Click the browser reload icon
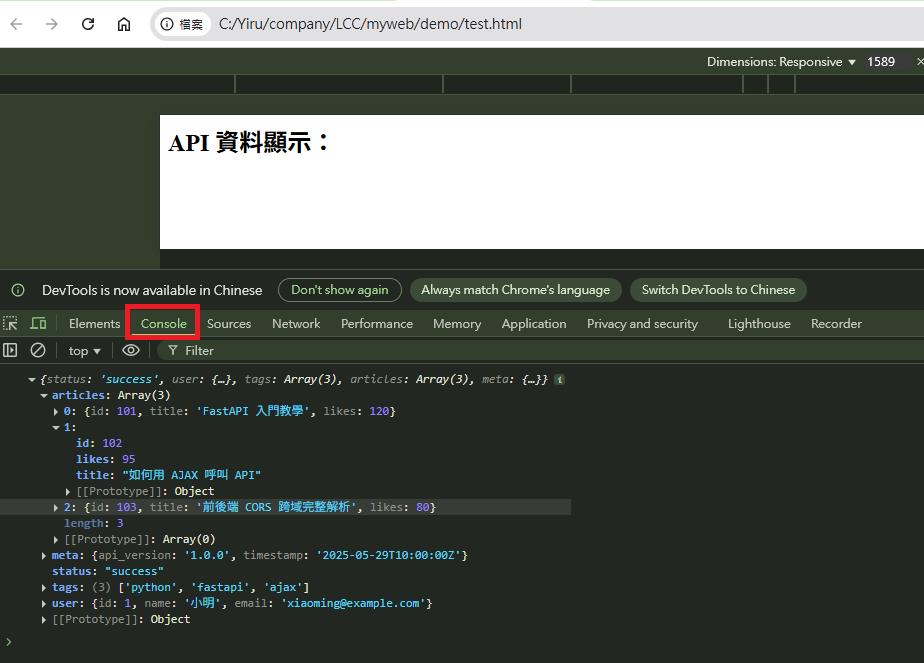Viewport: 924px width, 663px height. pyautogui.click(x=87, y=24)
